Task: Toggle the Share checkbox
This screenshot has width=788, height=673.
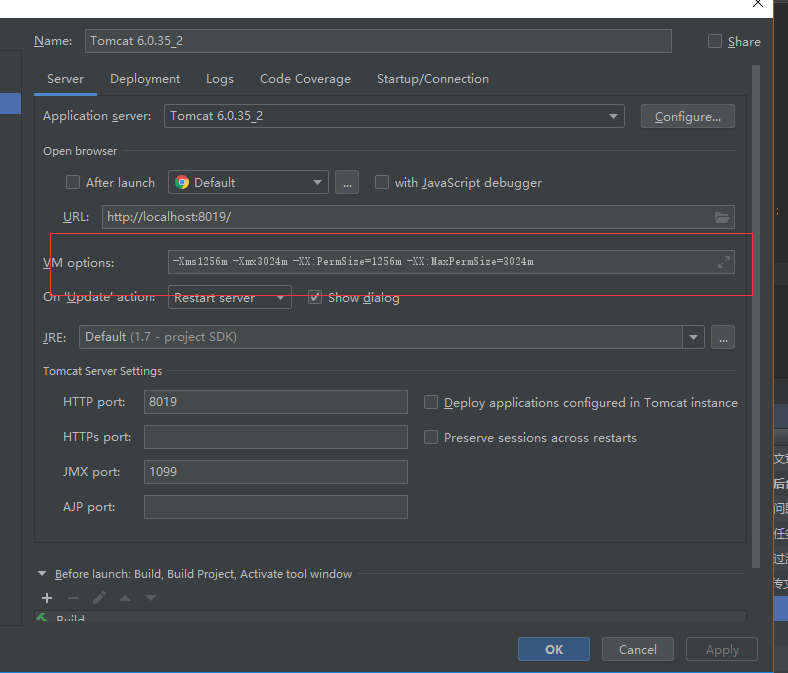Action: click(x=715, y=41)
